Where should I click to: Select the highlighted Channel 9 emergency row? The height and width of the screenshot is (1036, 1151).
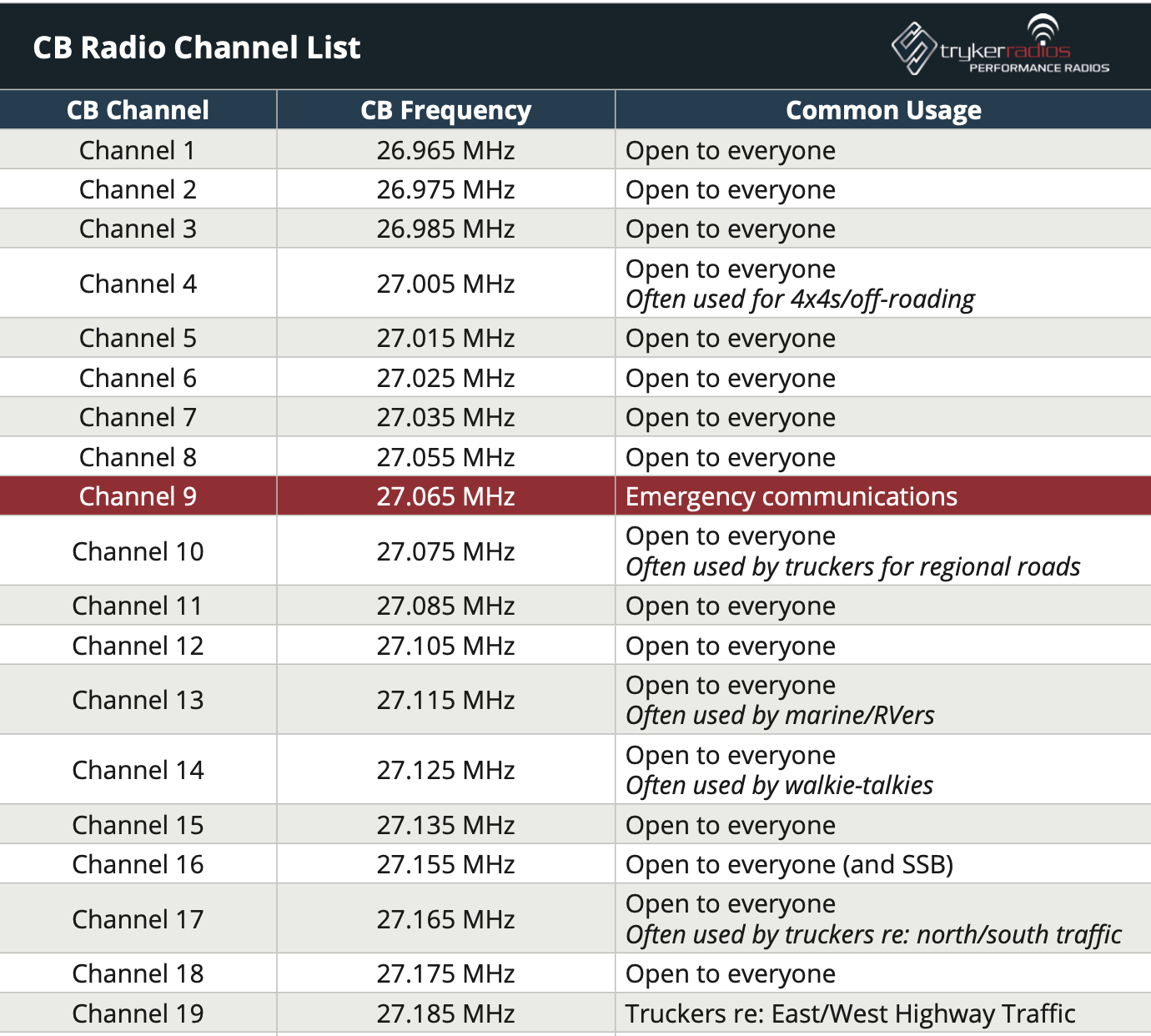click(575, 496)
